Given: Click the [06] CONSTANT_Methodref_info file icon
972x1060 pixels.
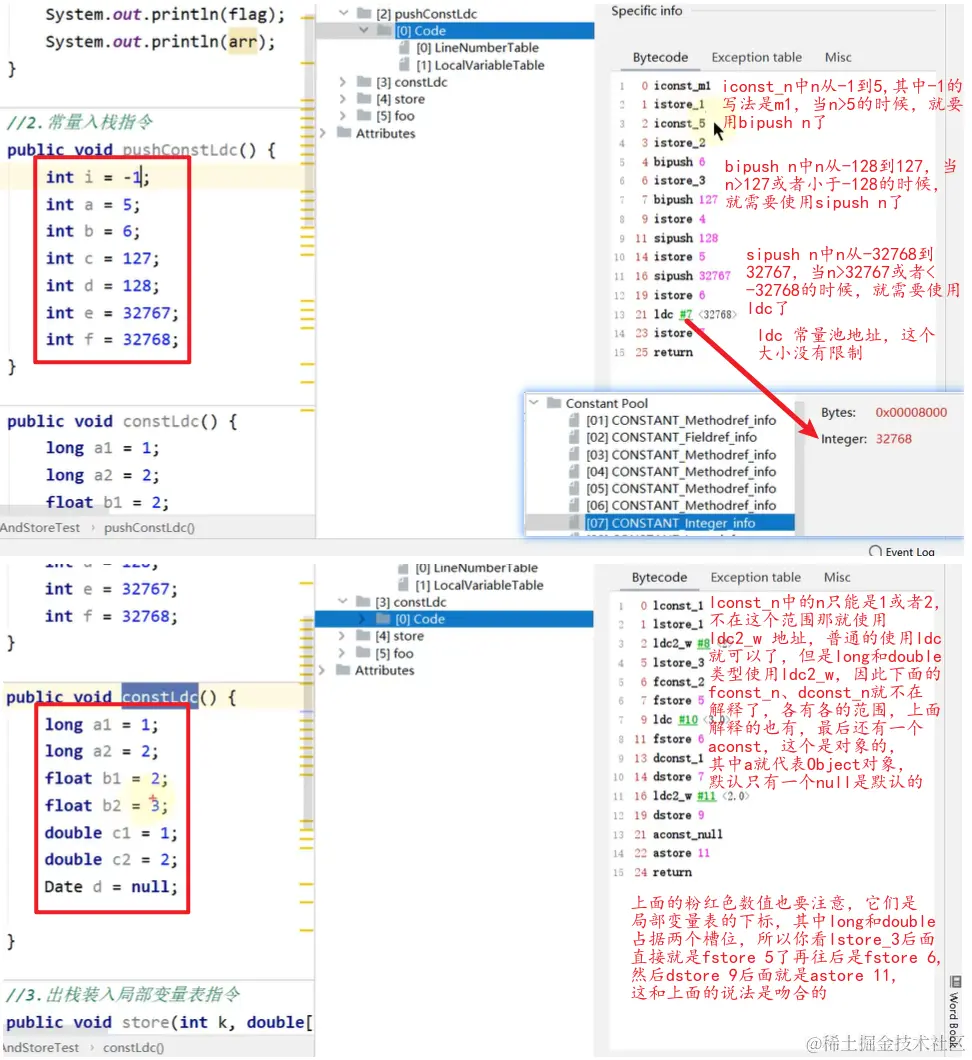Looking at the screenshot, I should 574,505.
